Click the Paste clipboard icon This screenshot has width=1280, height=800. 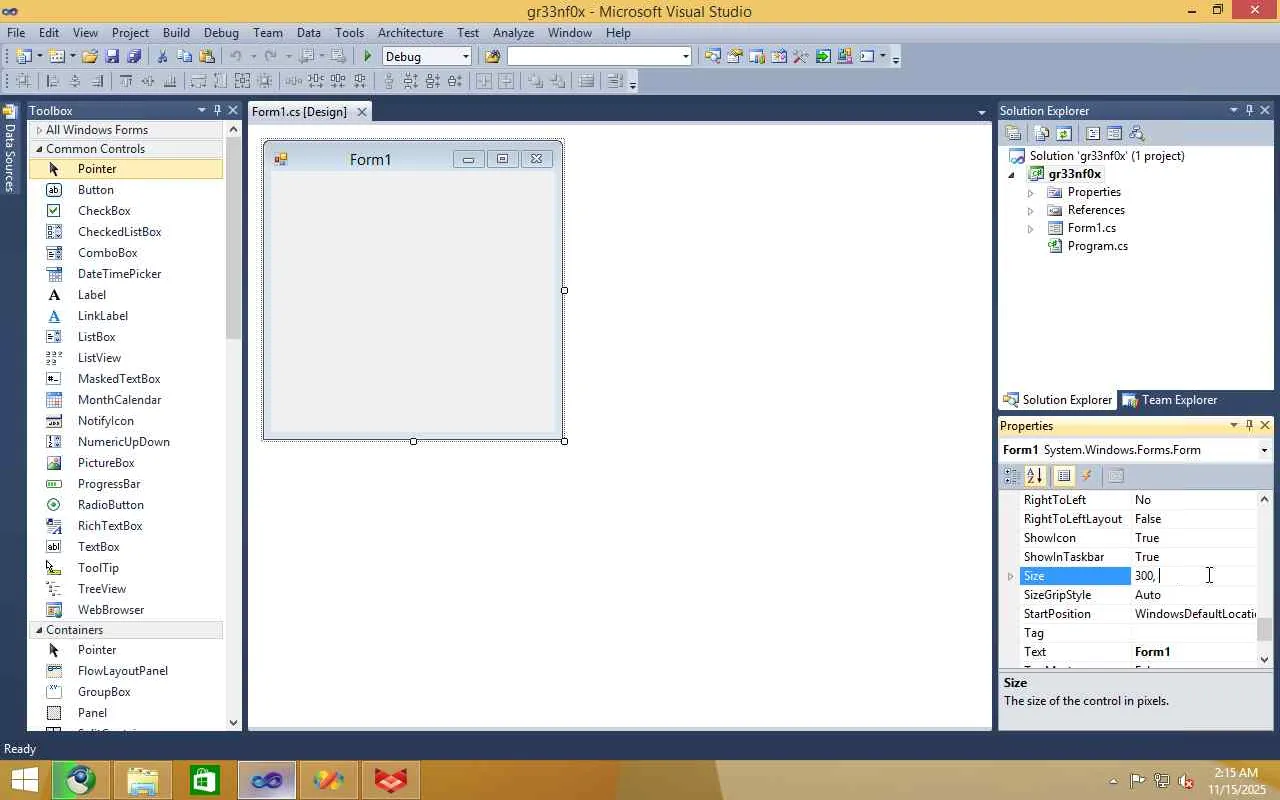coord(207,57)
